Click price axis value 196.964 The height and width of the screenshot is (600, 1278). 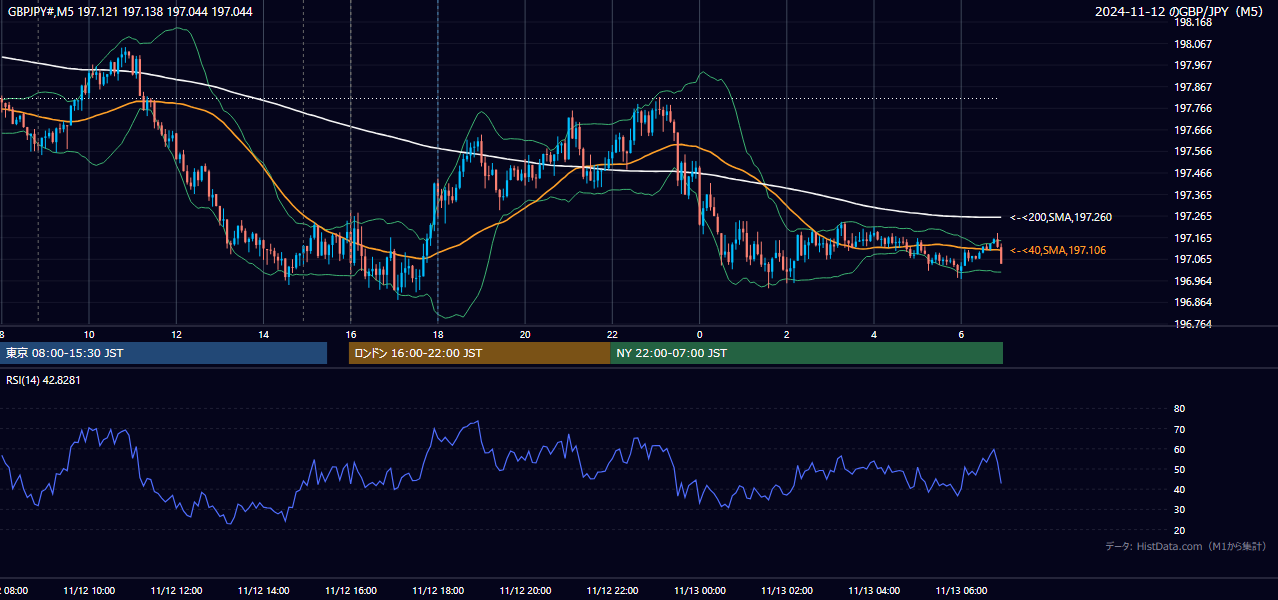(1193, 281)
